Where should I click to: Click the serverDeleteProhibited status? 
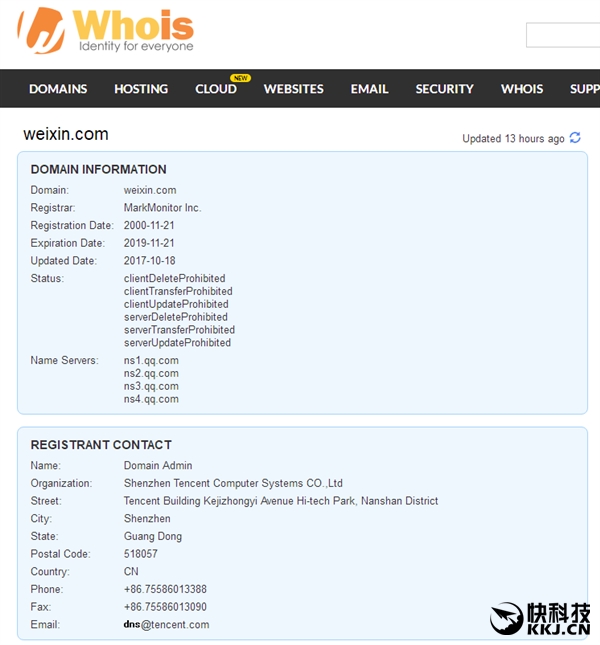pos(176,317)
